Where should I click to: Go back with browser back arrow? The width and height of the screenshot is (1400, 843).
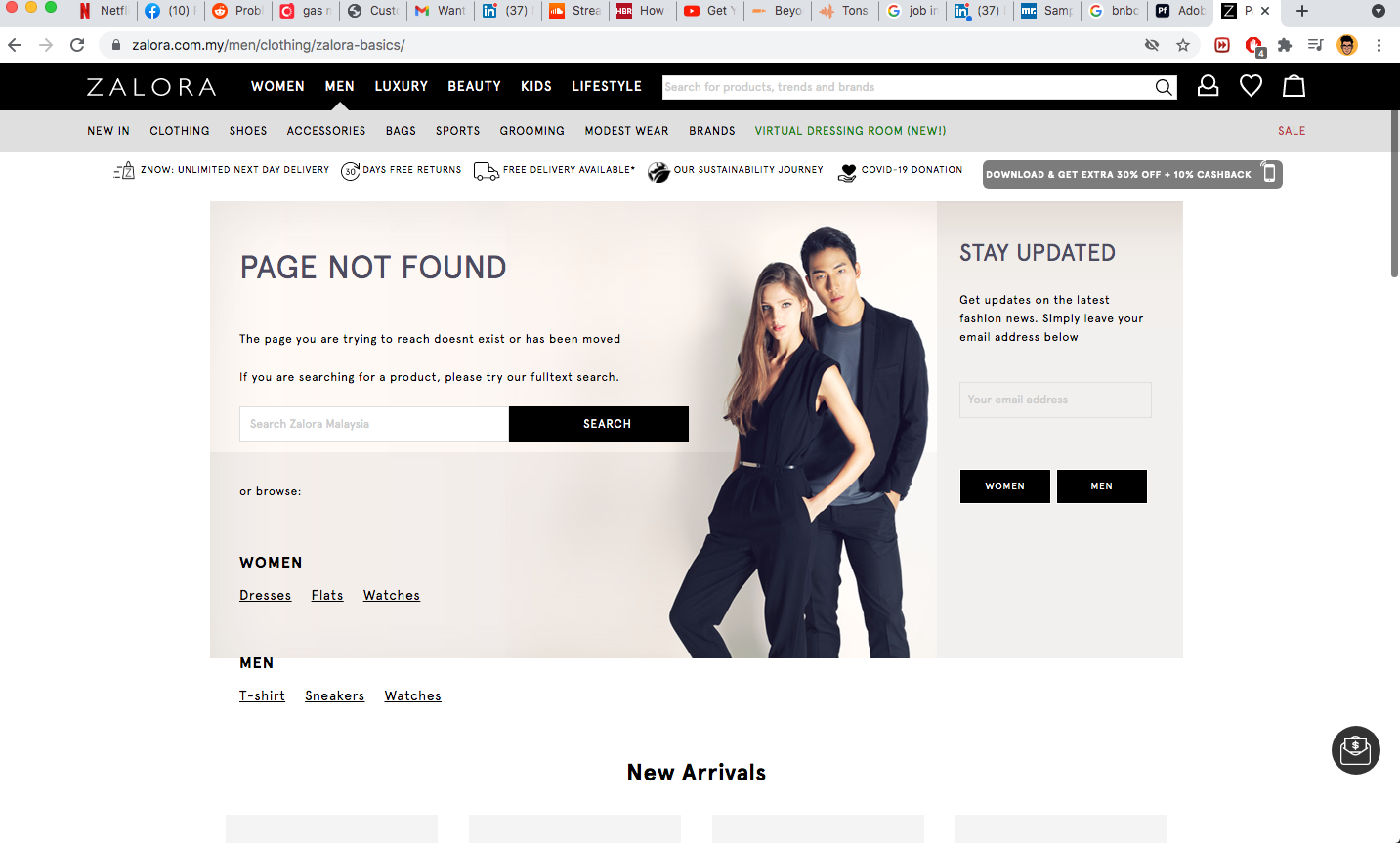[x=15, y=45]
